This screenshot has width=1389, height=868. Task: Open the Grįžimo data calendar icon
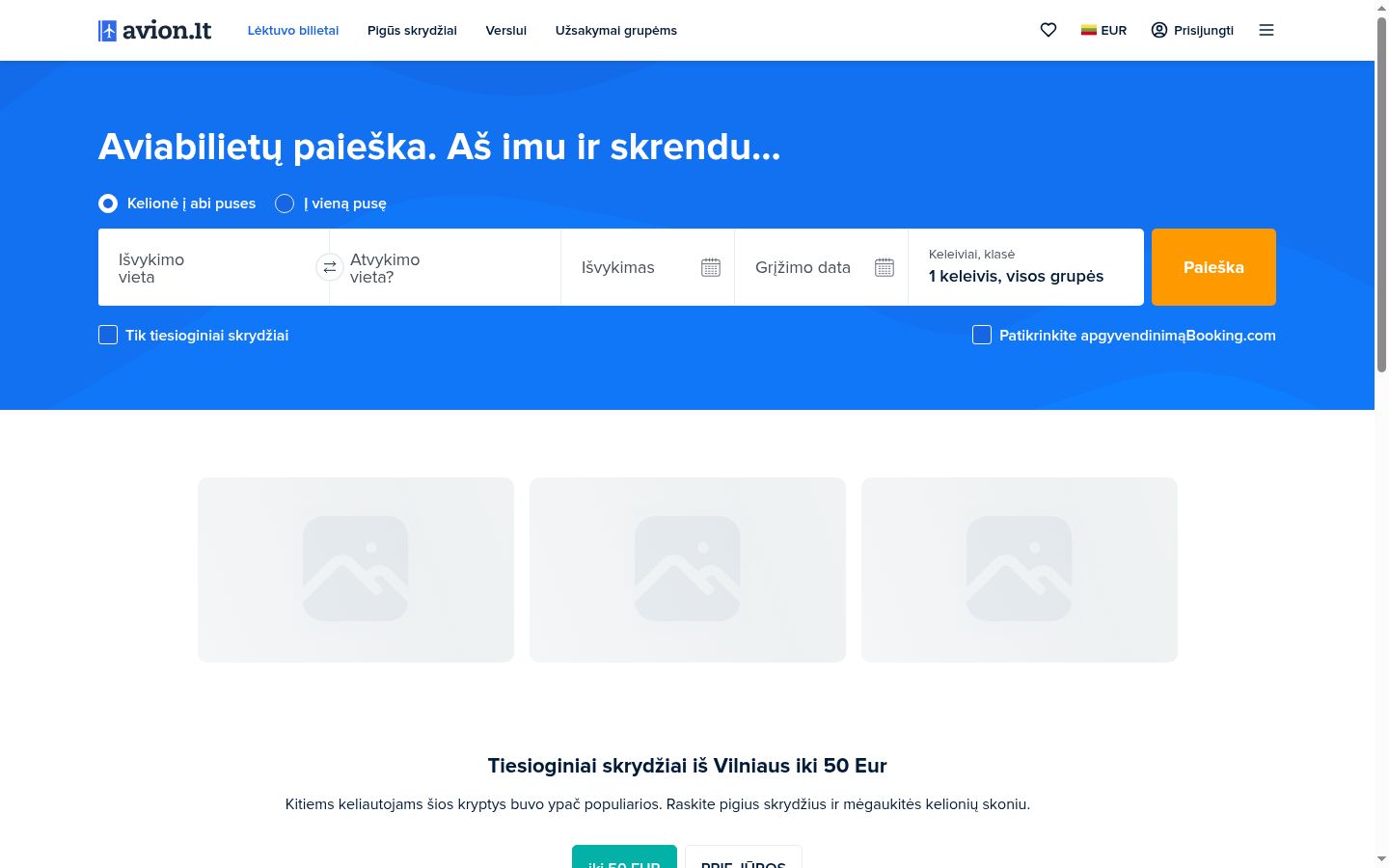tap(885, 267)
